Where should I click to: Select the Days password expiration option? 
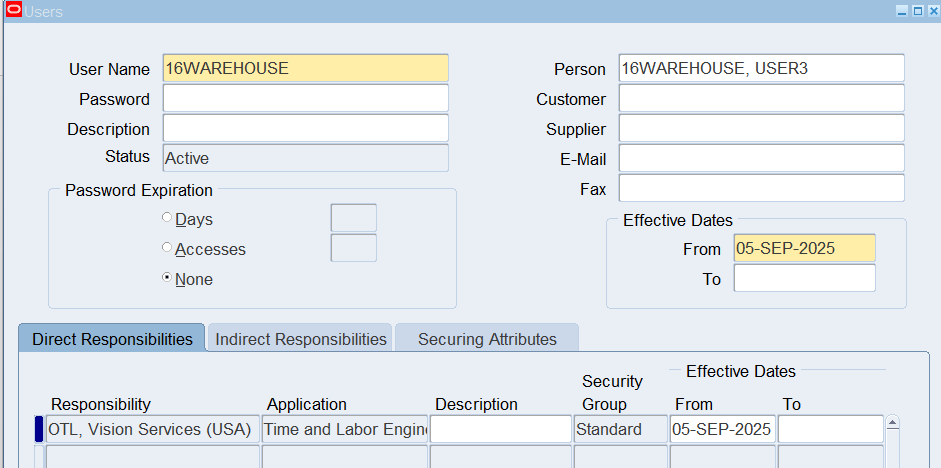pos(167,219)
